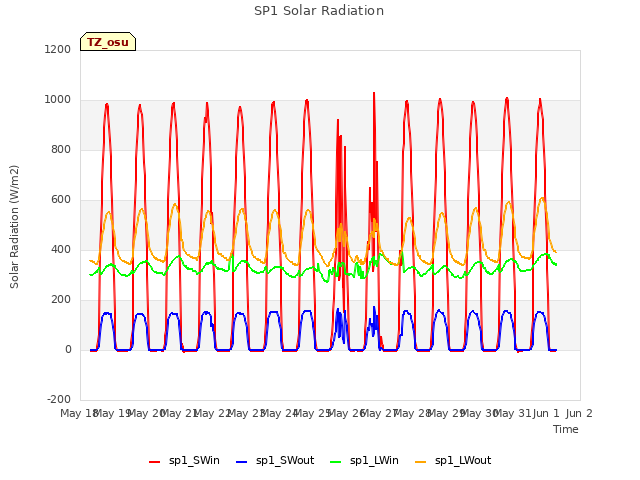The image size is (640, 480).
Task: Click the 400 y-axis tick label
Action: click(x=61, y=249)
